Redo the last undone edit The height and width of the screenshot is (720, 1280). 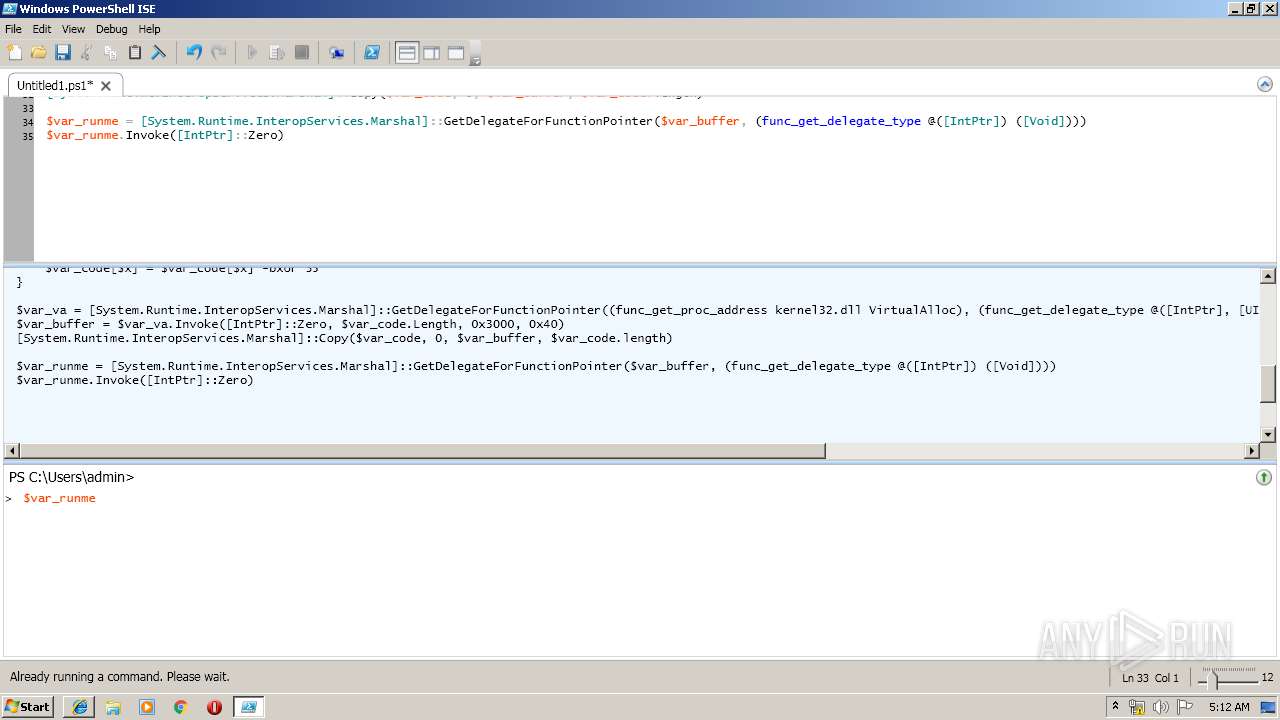(x=218, y=52)
